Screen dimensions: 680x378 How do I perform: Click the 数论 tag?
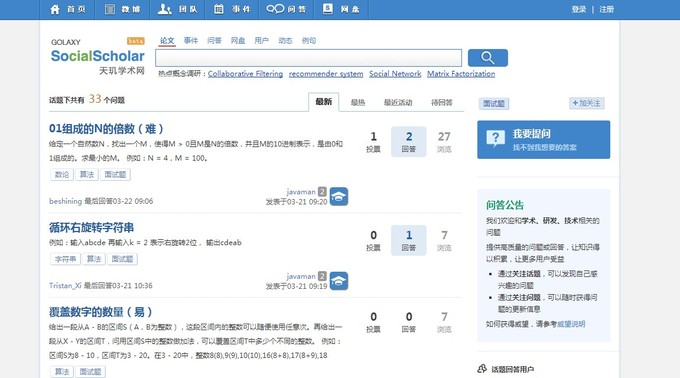pyautogui.click(x=62, y=175)
